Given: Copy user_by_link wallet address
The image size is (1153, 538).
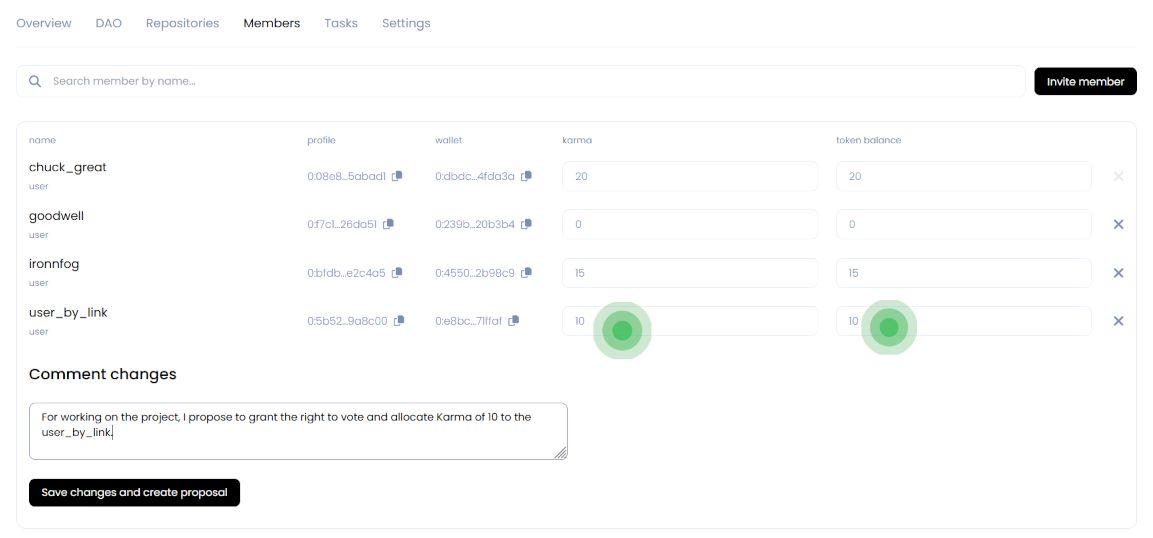Looking at the screenshot, I should click(x=514, y=321).
